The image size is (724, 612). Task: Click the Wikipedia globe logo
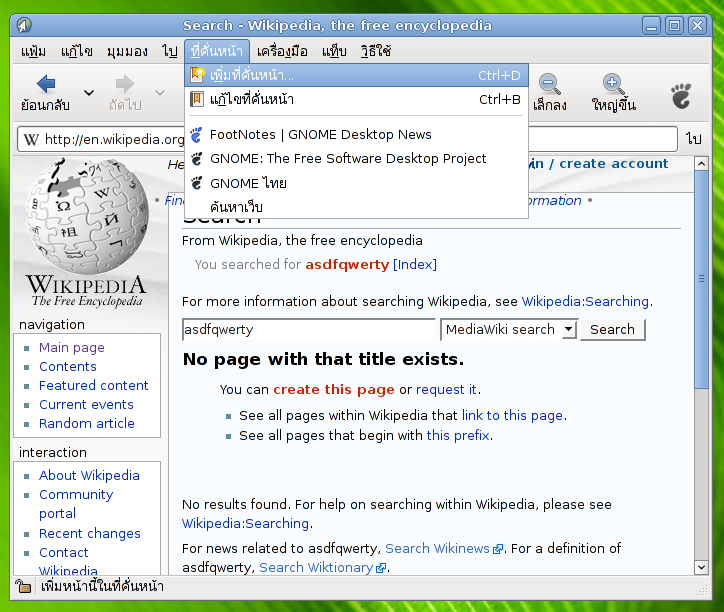(87, 215)
